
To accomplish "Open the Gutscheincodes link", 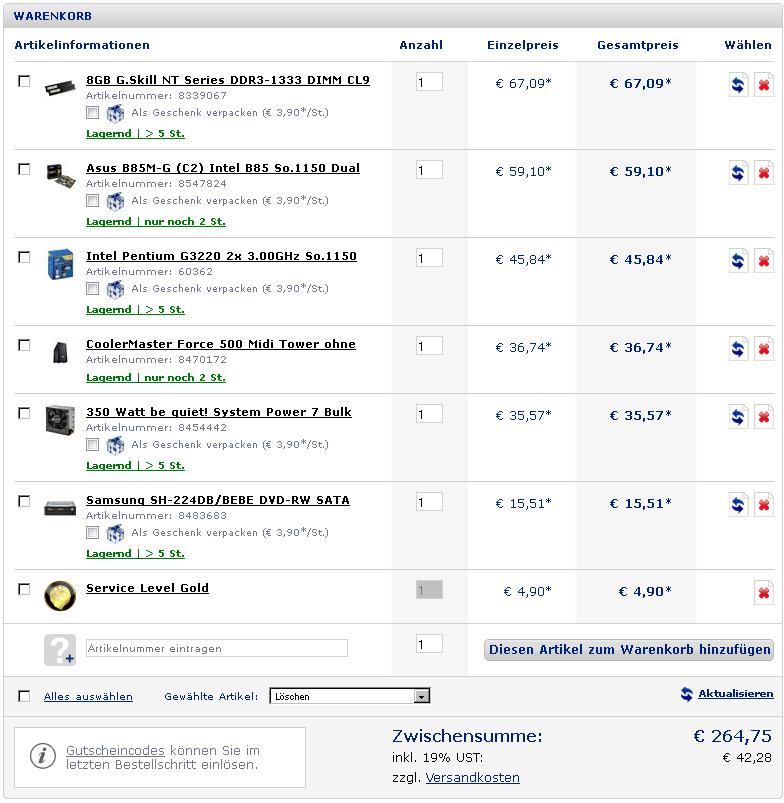I will pyautogui.click(x=115, y=751).
